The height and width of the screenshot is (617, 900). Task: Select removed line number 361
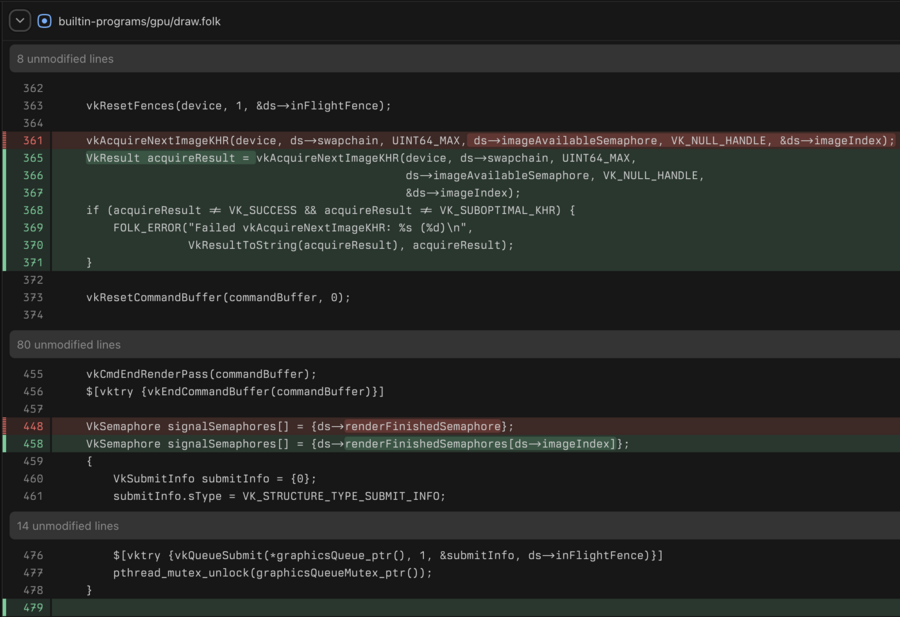[33, 141]
